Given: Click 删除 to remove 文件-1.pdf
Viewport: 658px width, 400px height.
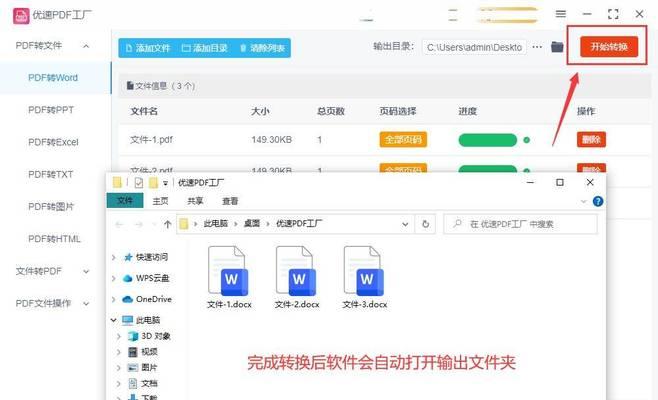Looking at the screenshot, I should [591, 139].
